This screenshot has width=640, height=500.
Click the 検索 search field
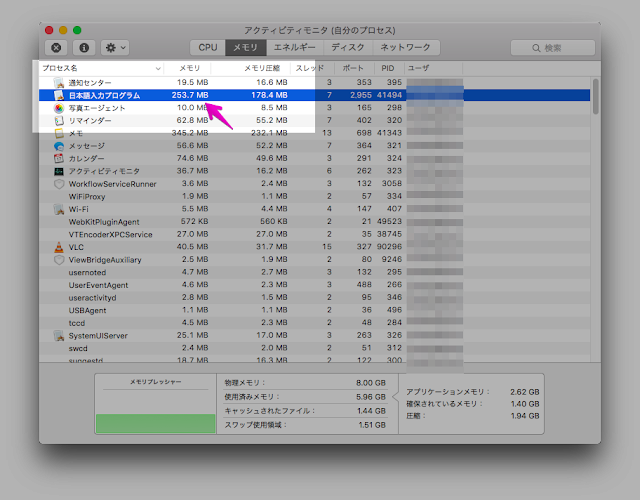click(x=552, y=47)
